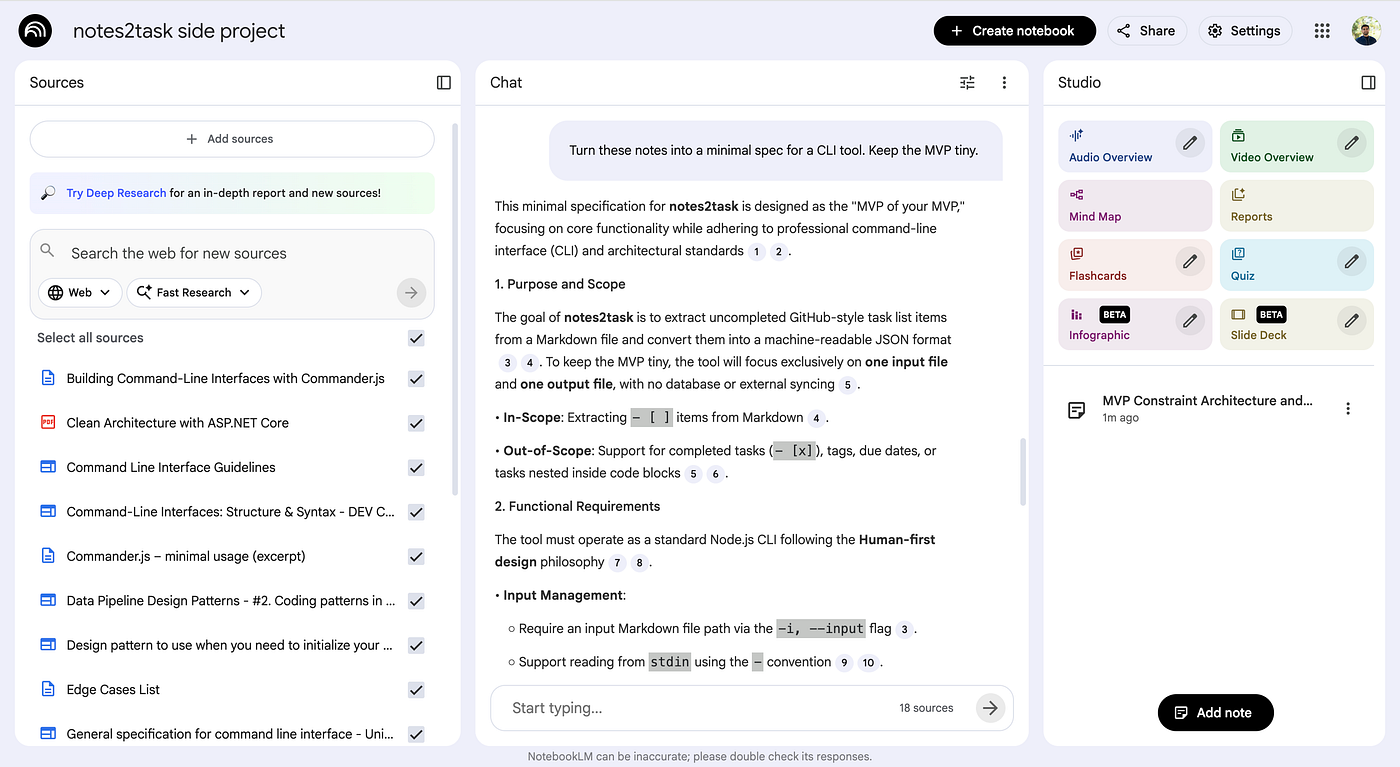This screenshot has width=1400, height=767.
Task: Open citation 7 after Human-first design
Action: pos(618,563)
